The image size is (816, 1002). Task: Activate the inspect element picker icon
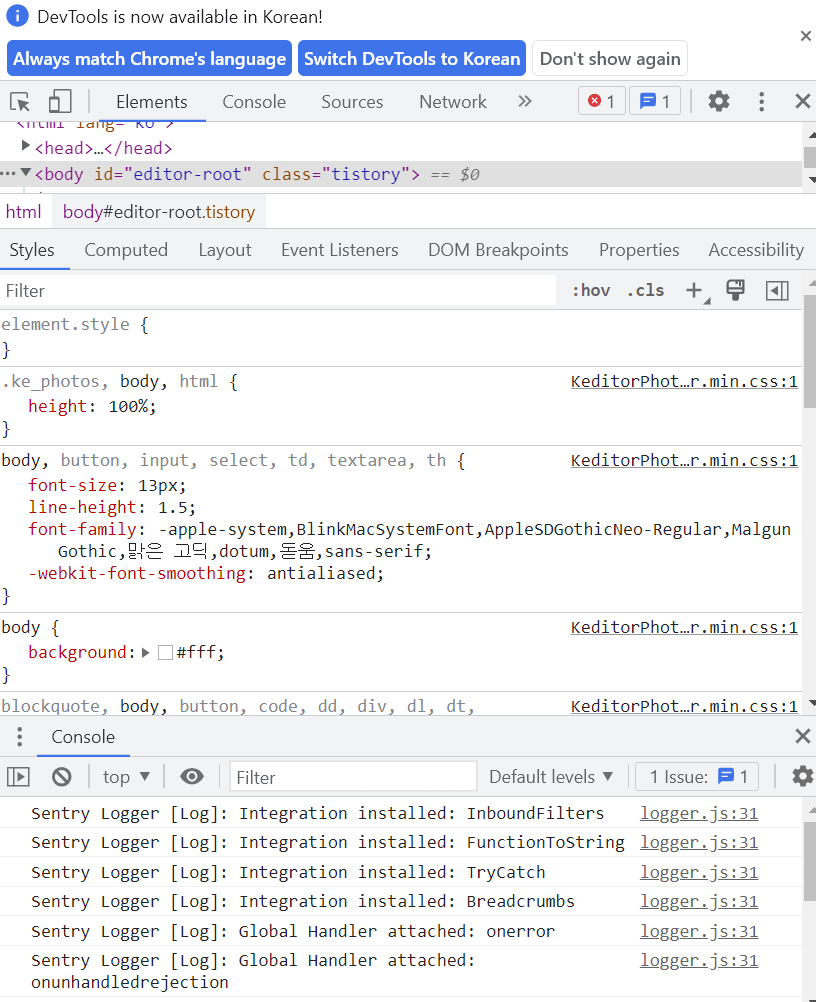coord(20,102)
